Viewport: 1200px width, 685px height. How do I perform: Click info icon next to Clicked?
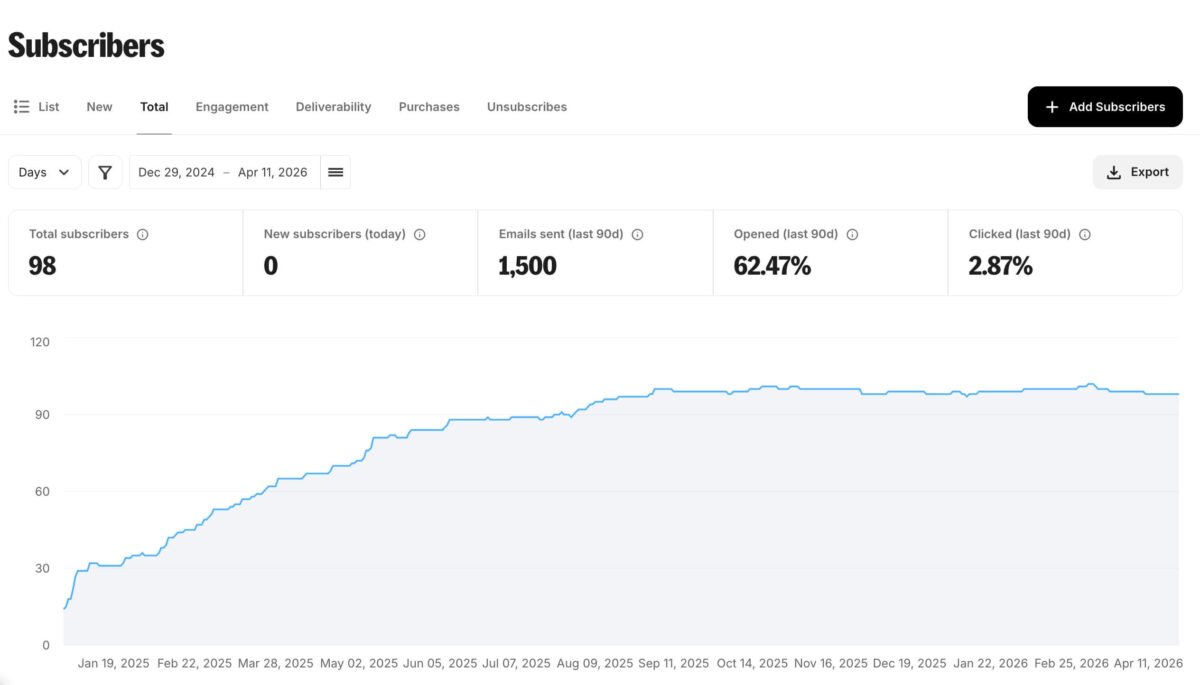1085,235
